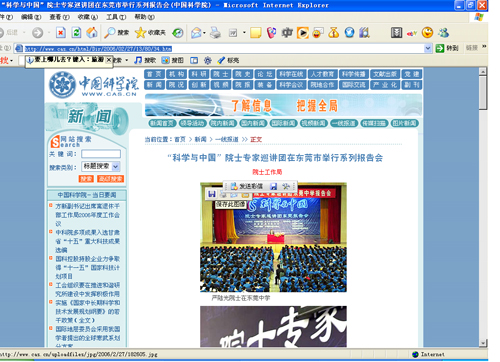
Task: Click the Print icon in toolbar
Action: tap(216, 33)
